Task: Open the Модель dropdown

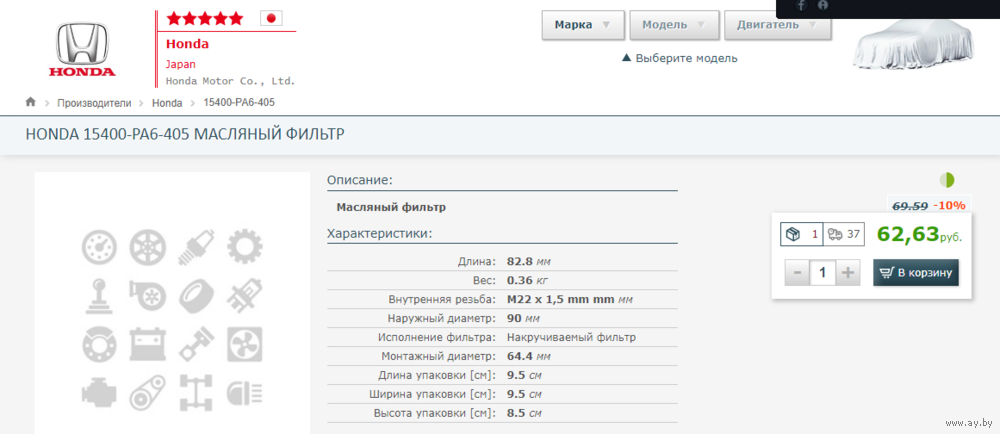Action: 674,25
